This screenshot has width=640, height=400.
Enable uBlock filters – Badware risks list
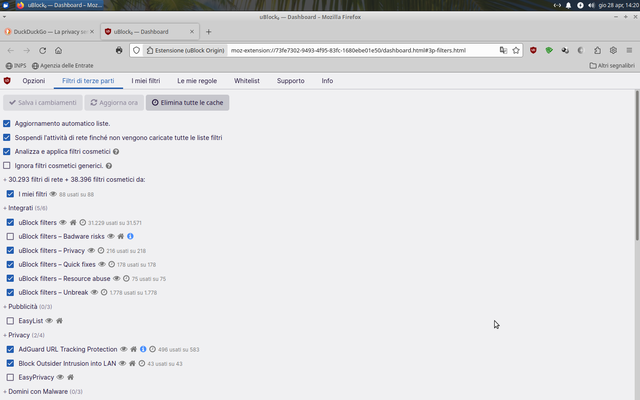(10, 236)
